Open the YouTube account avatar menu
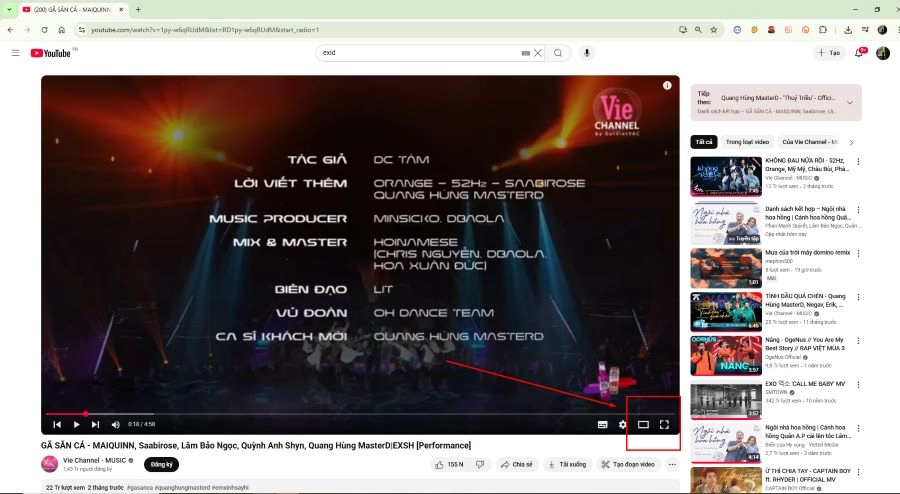Viewport: 900px width, 494px height. coord(883,53)
